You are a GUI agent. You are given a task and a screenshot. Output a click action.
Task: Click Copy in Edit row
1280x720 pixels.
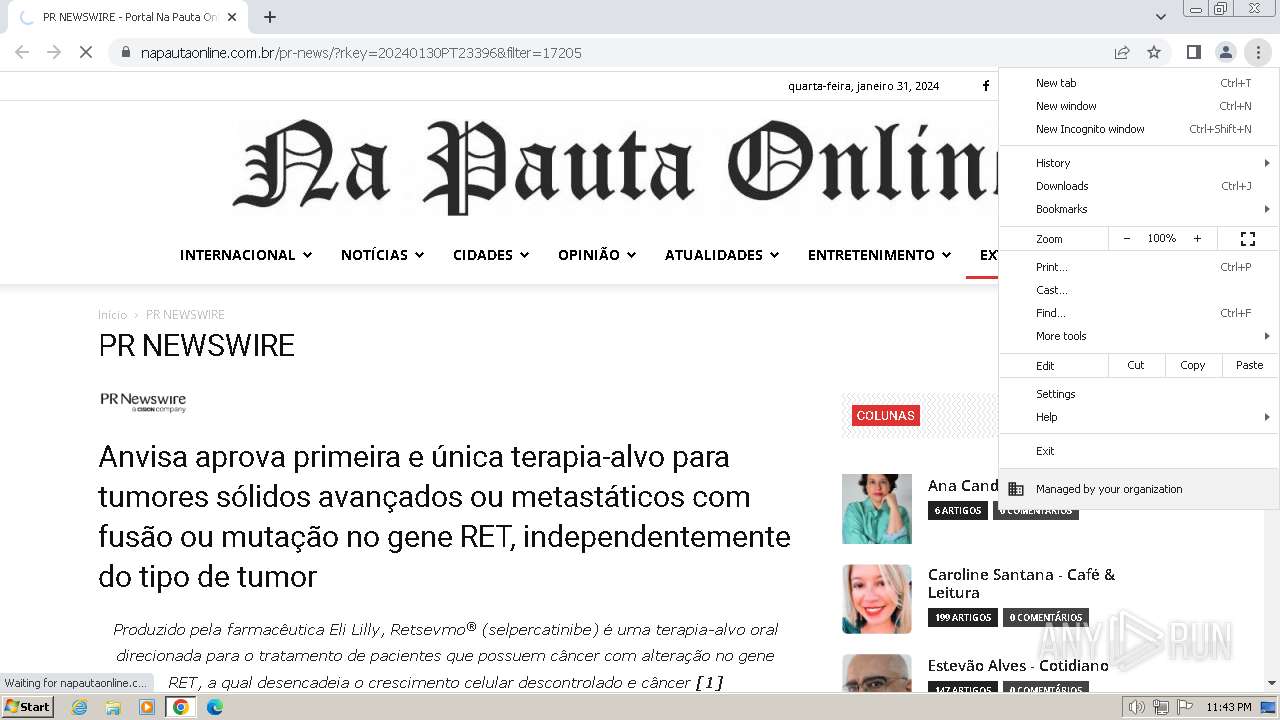[1193, 365]
